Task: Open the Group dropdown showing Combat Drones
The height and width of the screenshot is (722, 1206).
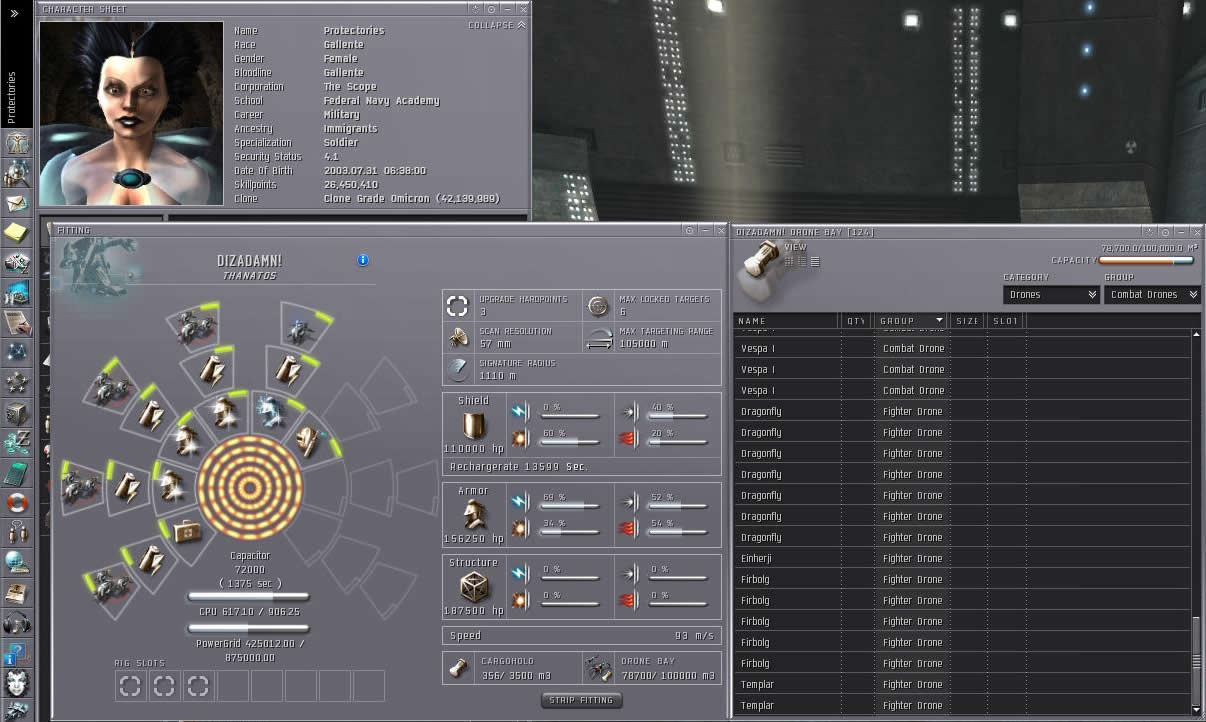Action: (x=1152, y=295)
